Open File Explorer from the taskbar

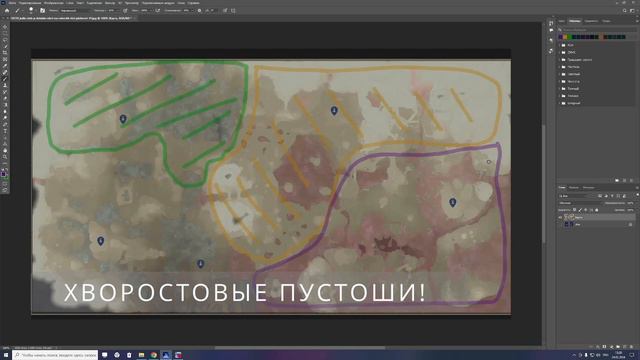141,355
